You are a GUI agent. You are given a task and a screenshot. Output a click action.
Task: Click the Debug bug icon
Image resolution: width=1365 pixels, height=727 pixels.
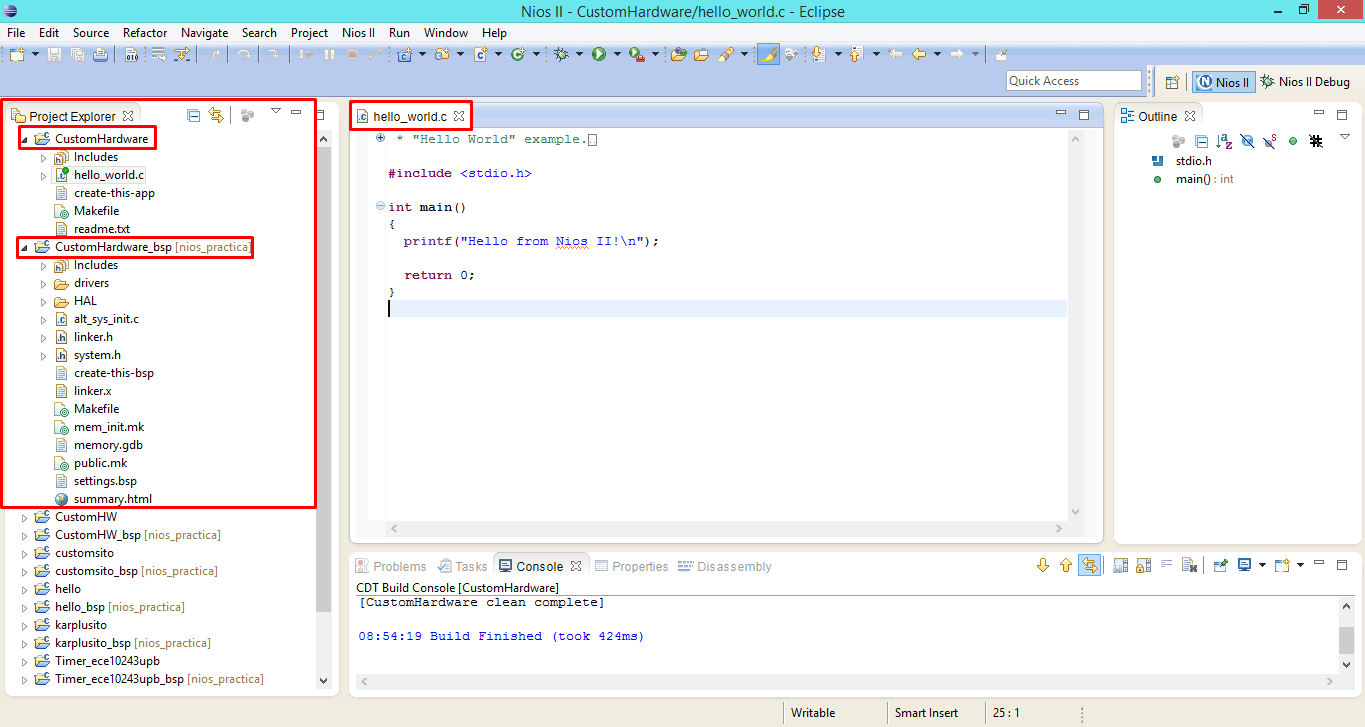(561, 54)
